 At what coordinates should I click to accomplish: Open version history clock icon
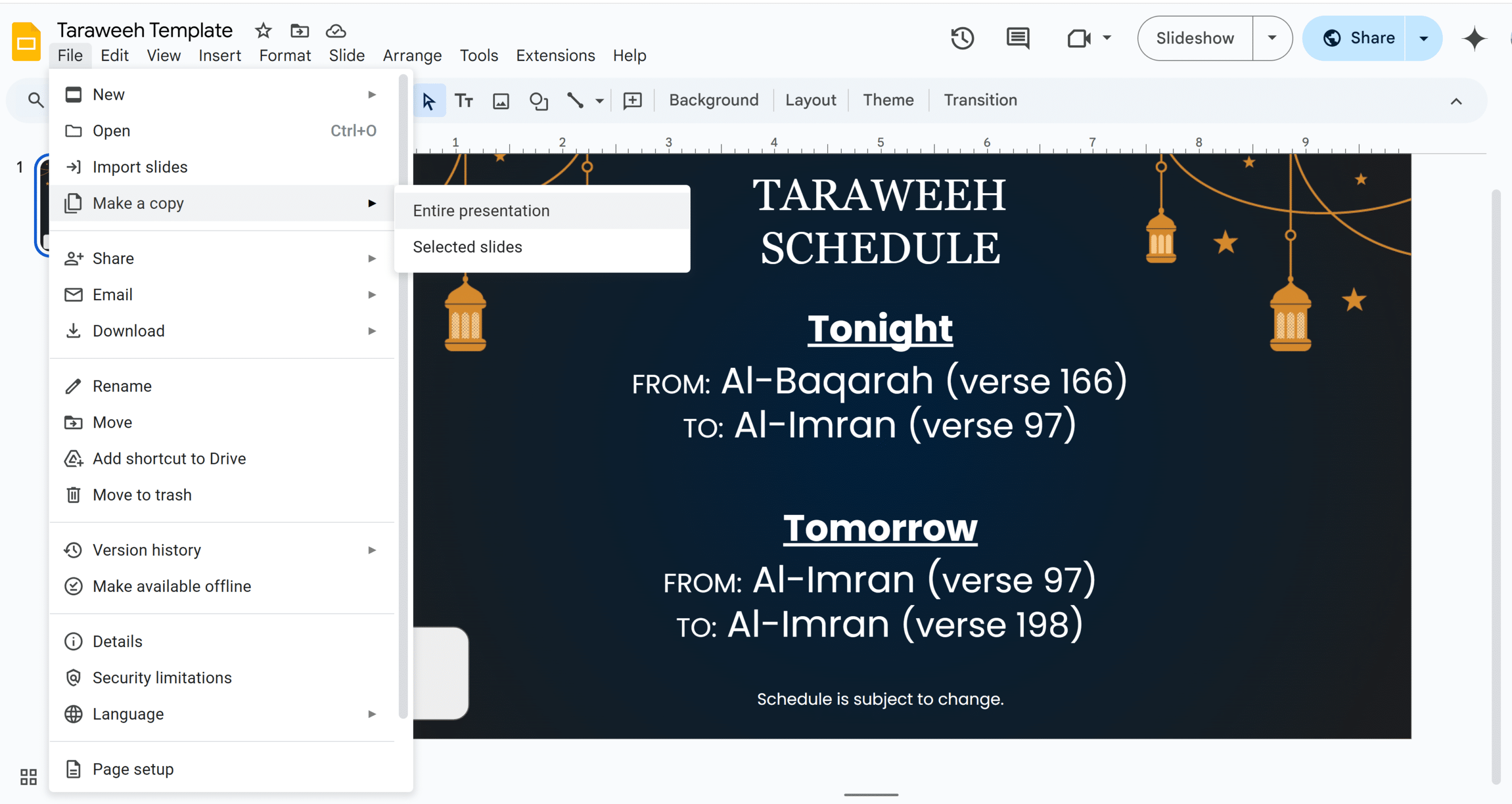click(962, 38)
